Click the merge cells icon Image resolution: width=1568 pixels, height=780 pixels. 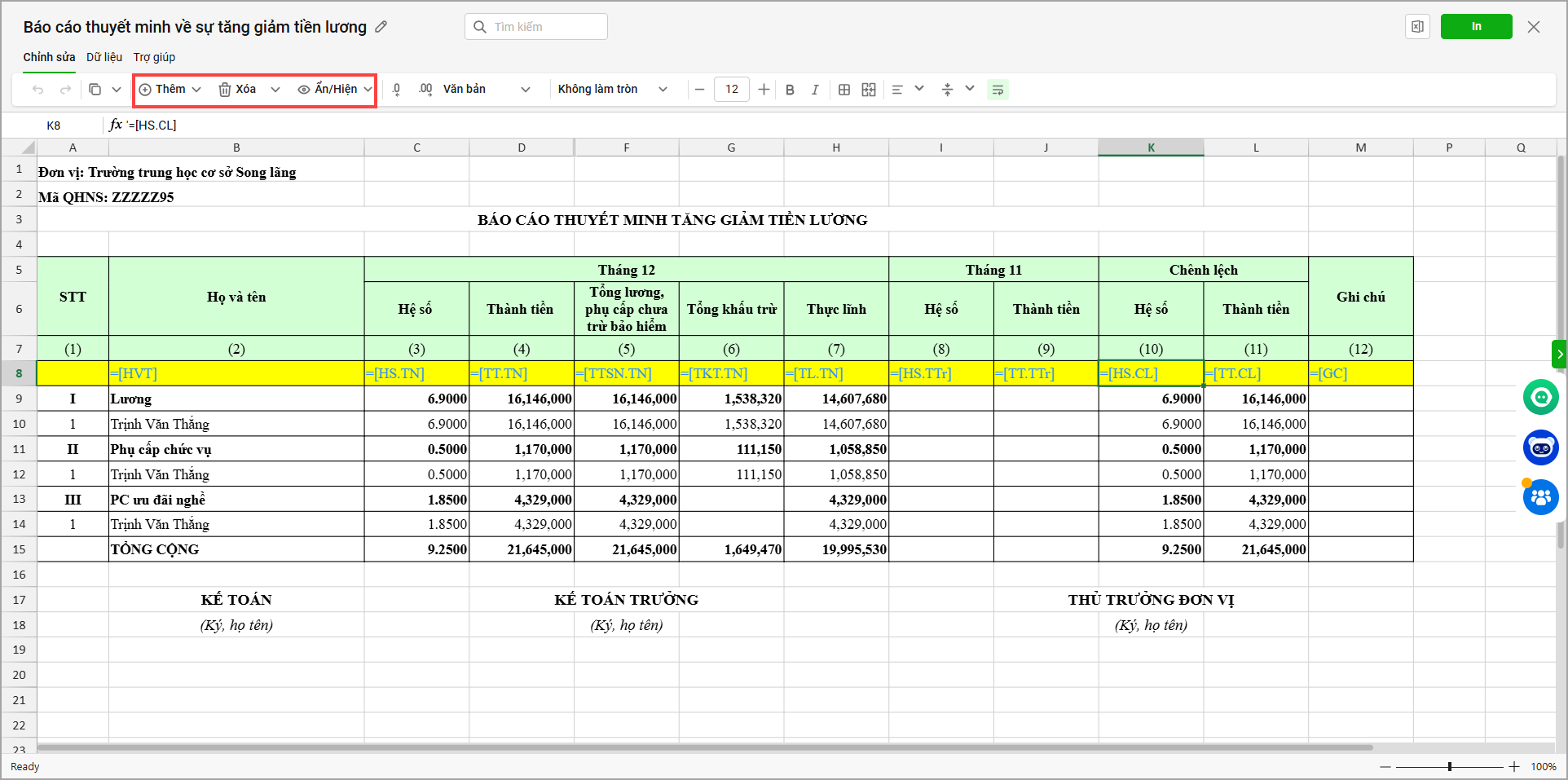869,90
